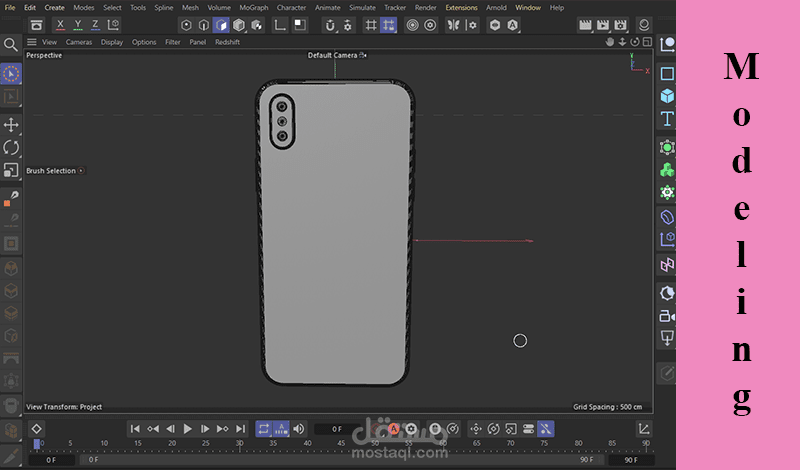Open the MoGraph menu
The width and height of the screenshot is (800, 470).
click(x=254, y=7)
